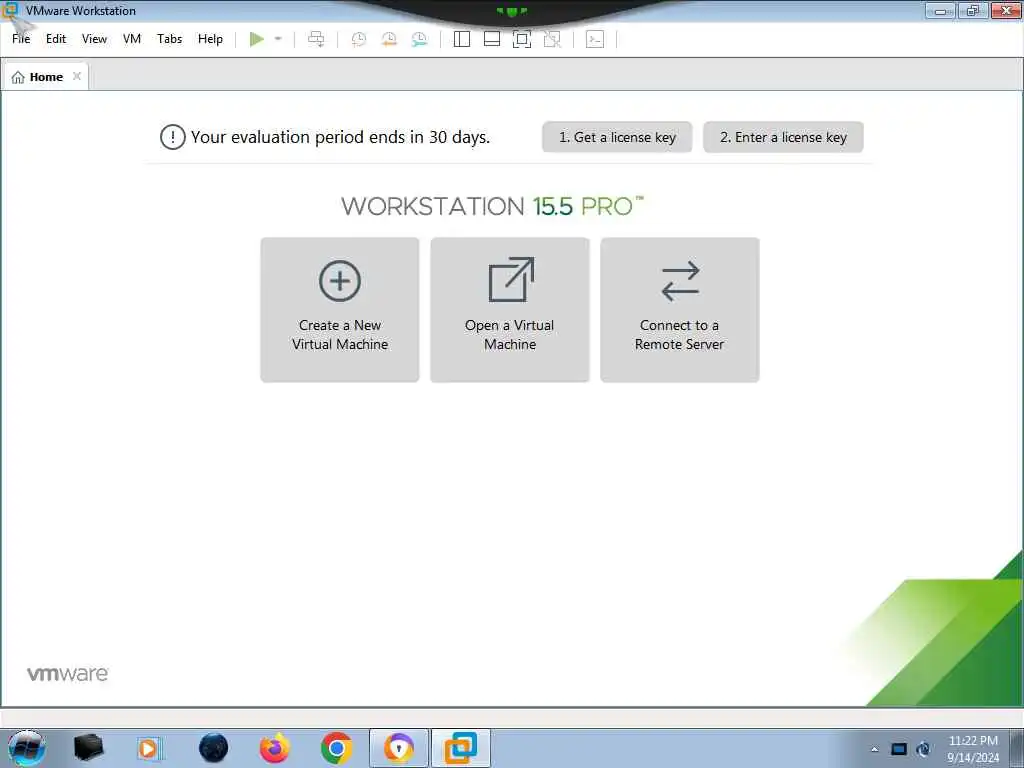Open the media player taskbar icon
This screenshot has height=768, width=1024.
(150, 748)
